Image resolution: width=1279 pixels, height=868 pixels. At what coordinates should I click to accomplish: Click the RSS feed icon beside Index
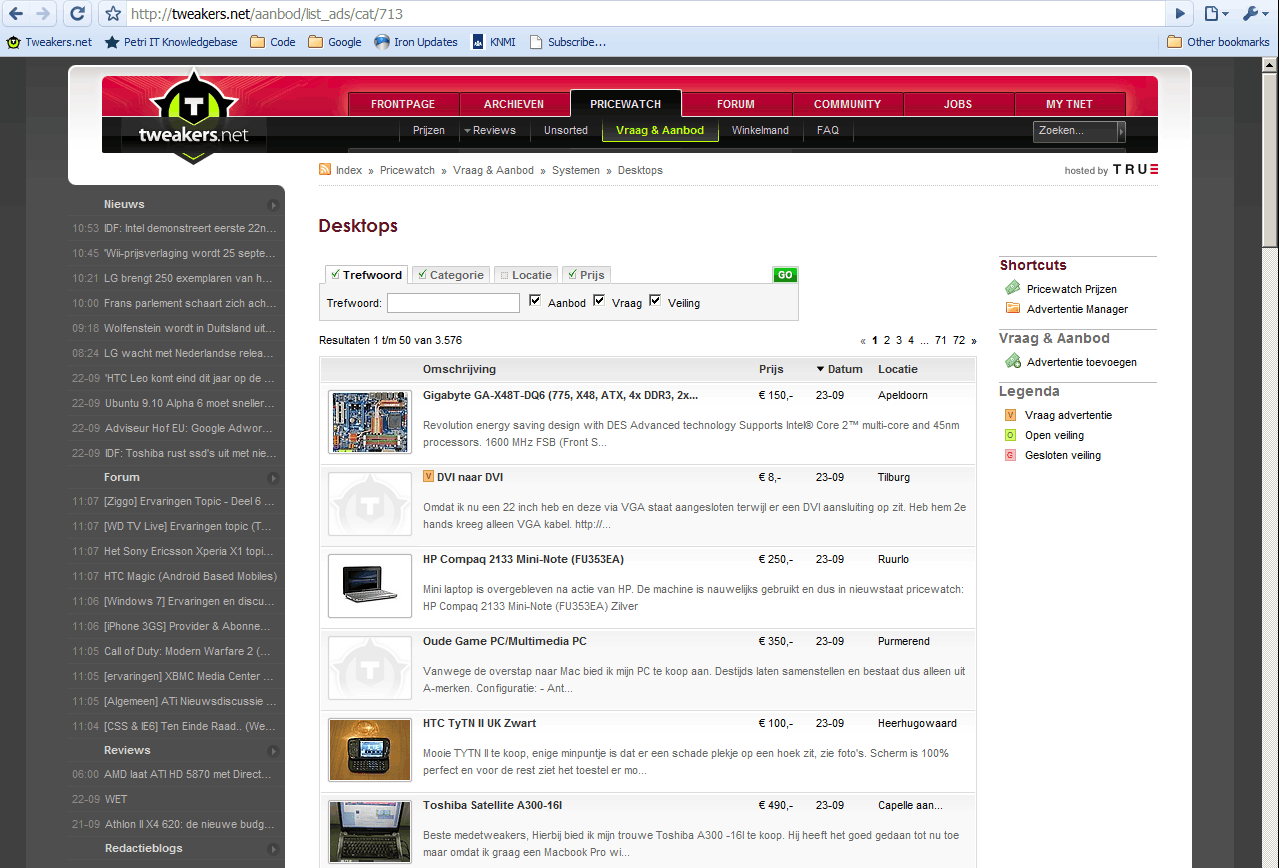point(325,170)
